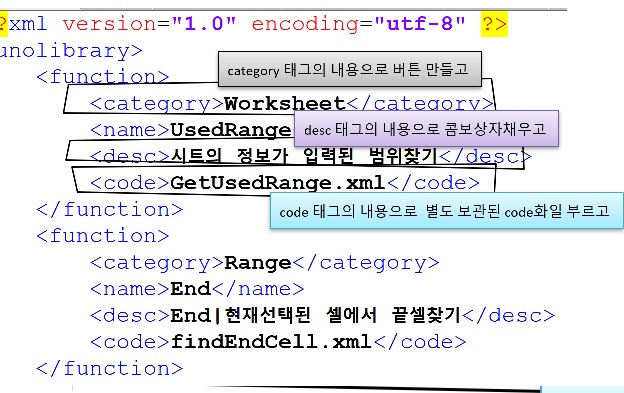624x393 pixels.
Task: Click the gray category tag callout box
Action: tap(350, 69)
